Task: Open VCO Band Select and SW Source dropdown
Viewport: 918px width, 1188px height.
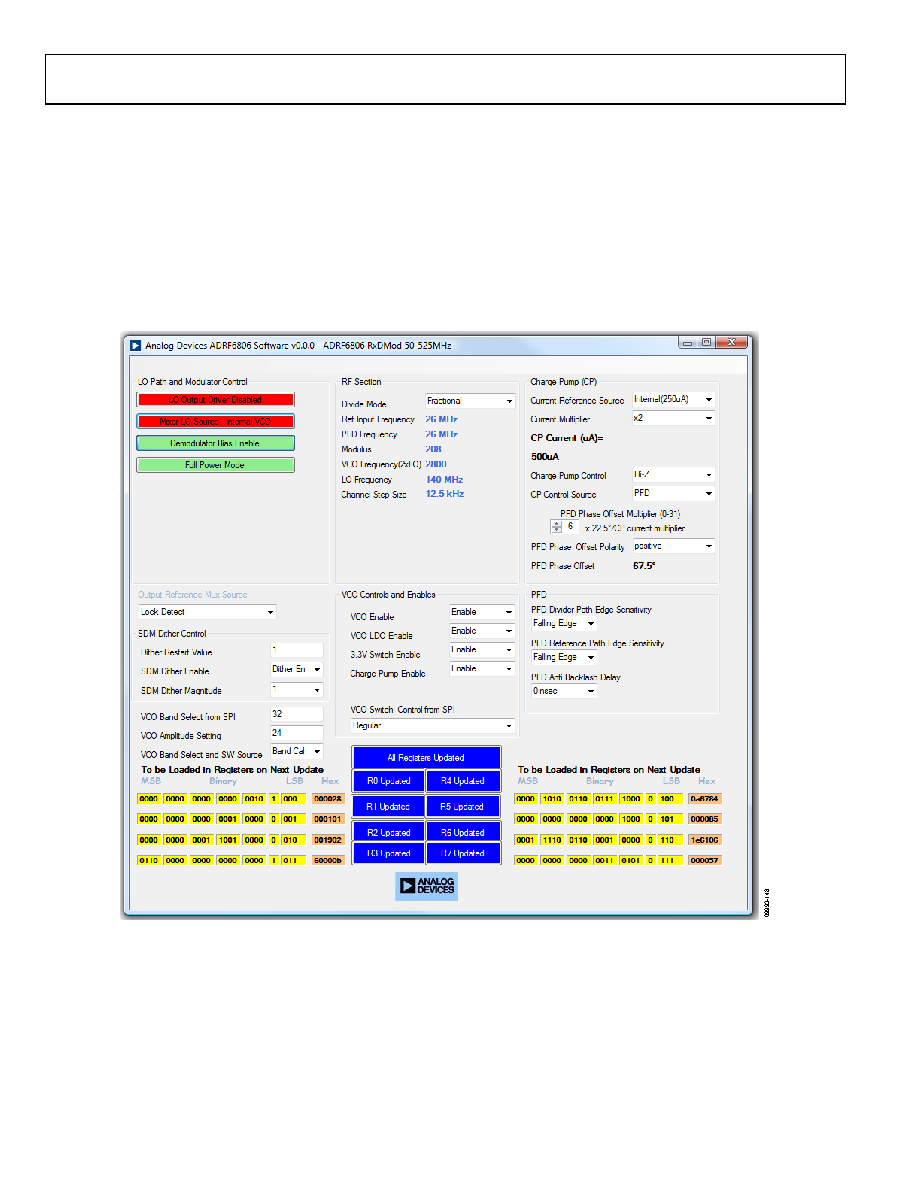Action: coord(297,752)
